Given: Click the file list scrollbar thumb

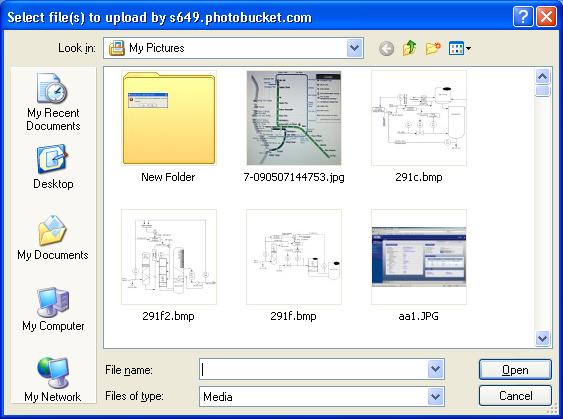Looking at the screenshot, I should tap(543, 91).
